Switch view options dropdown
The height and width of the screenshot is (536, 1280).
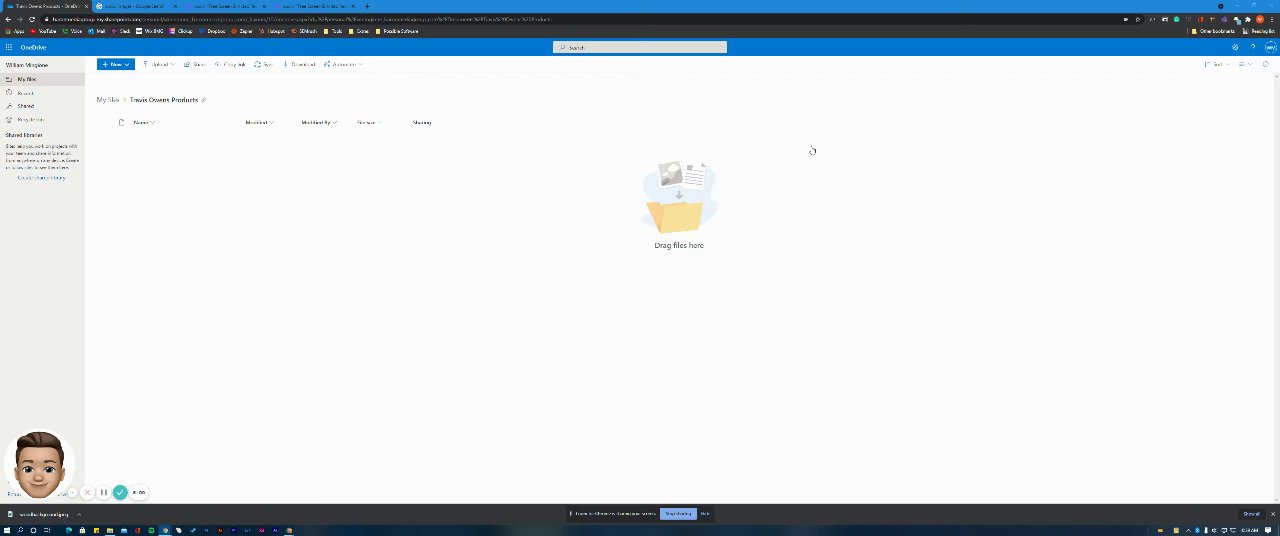click(1245, 64)
